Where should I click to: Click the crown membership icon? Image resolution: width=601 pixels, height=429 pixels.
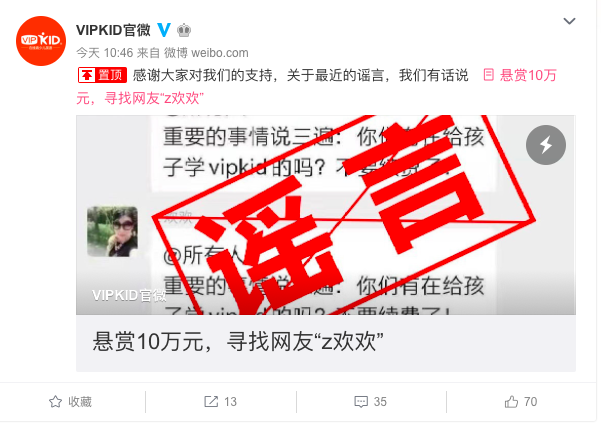click(184, 30)
